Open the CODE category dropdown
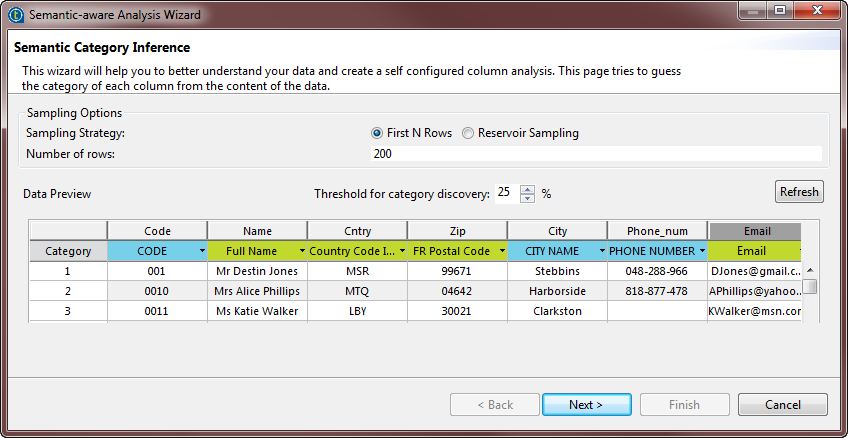The width and height of the screenshot is (848, 438). click(x=202, y=251)
